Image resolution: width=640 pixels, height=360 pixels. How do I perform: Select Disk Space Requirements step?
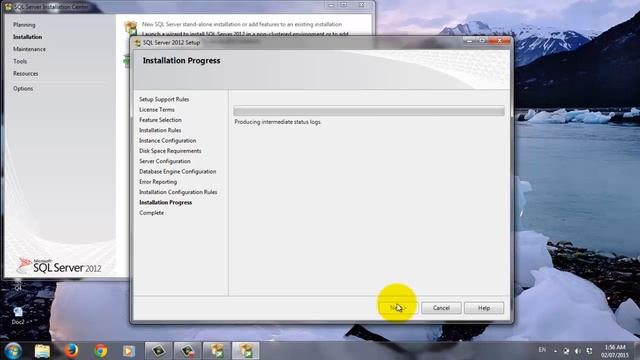(170, 151)
